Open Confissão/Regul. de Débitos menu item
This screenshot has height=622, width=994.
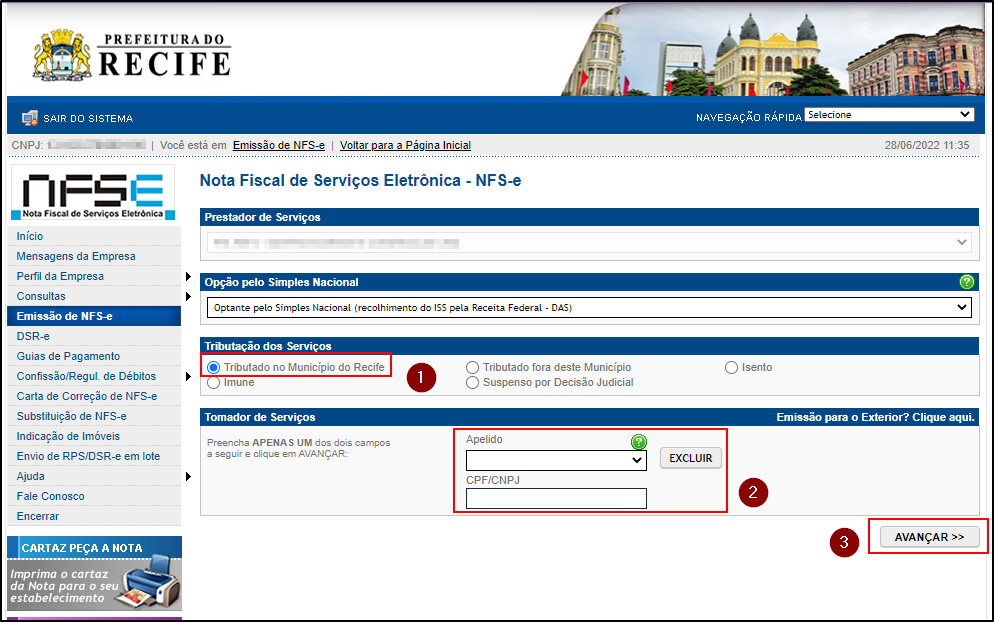tap(86, 377)
